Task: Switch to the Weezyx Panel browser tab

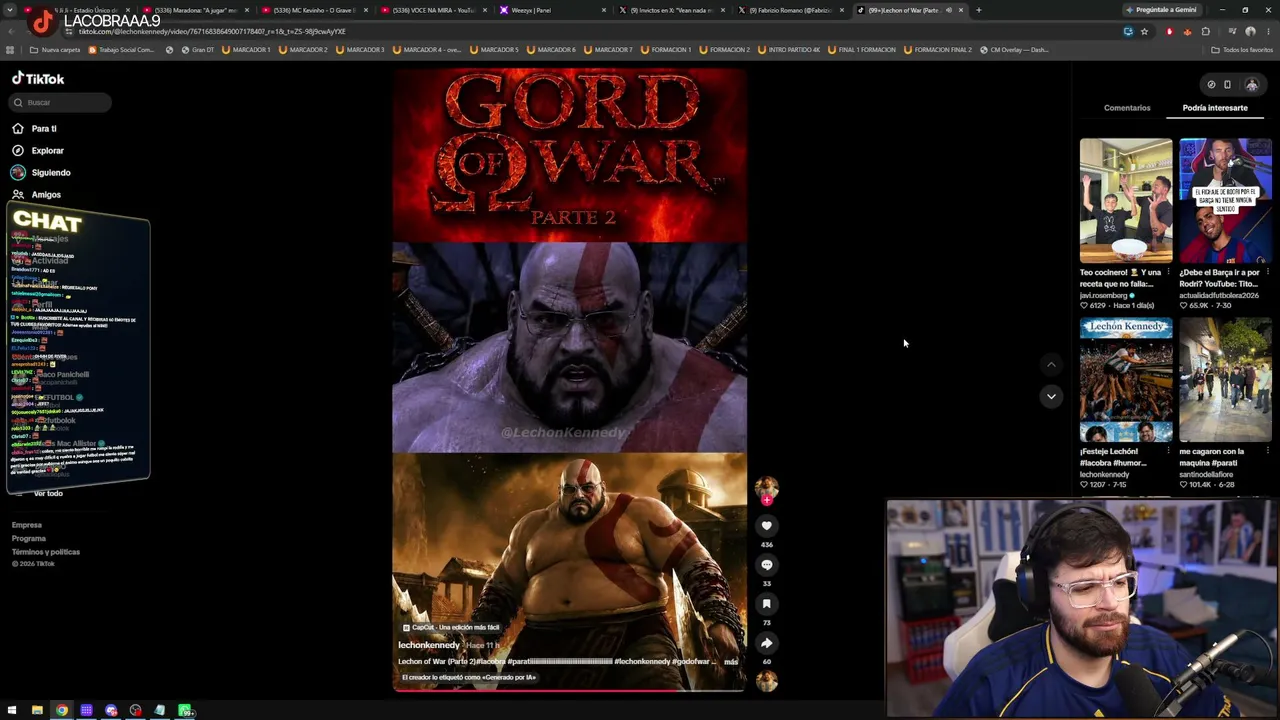Action: (x=551, y=10)
